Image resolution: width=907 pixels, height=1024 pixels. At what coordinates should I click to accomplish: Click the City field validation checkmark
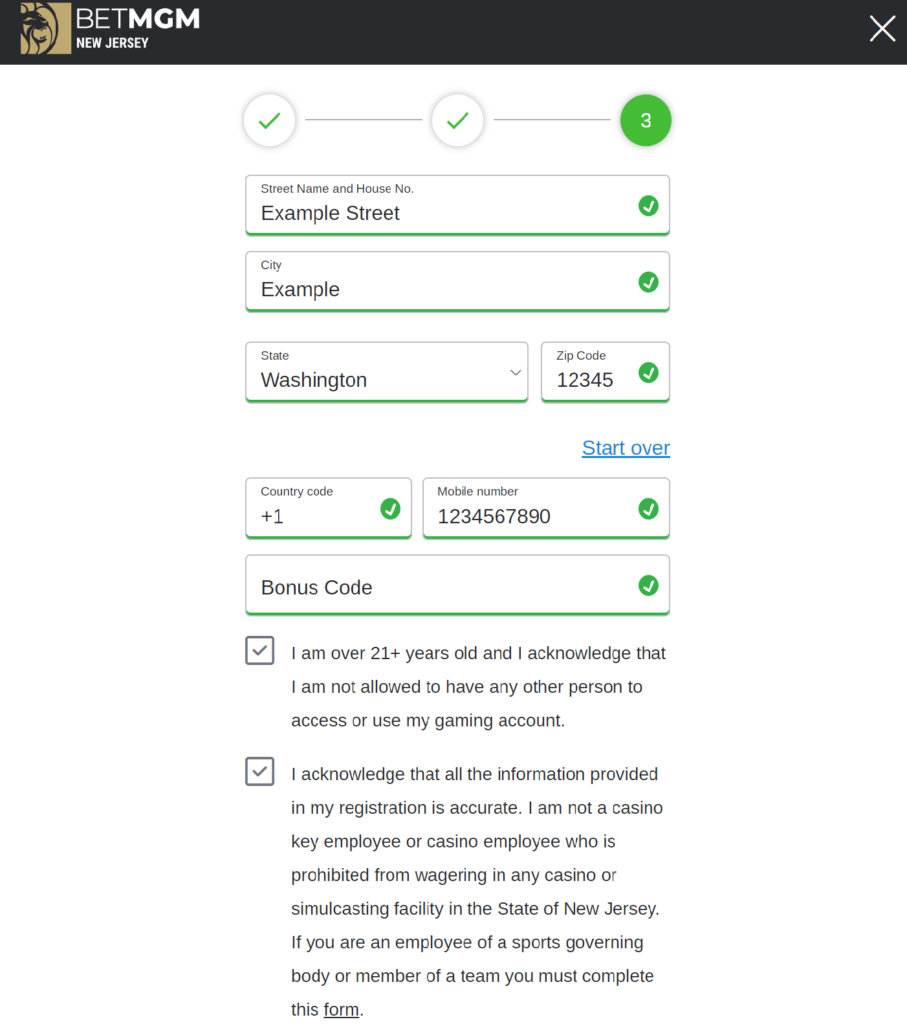[x=648, y=282]
